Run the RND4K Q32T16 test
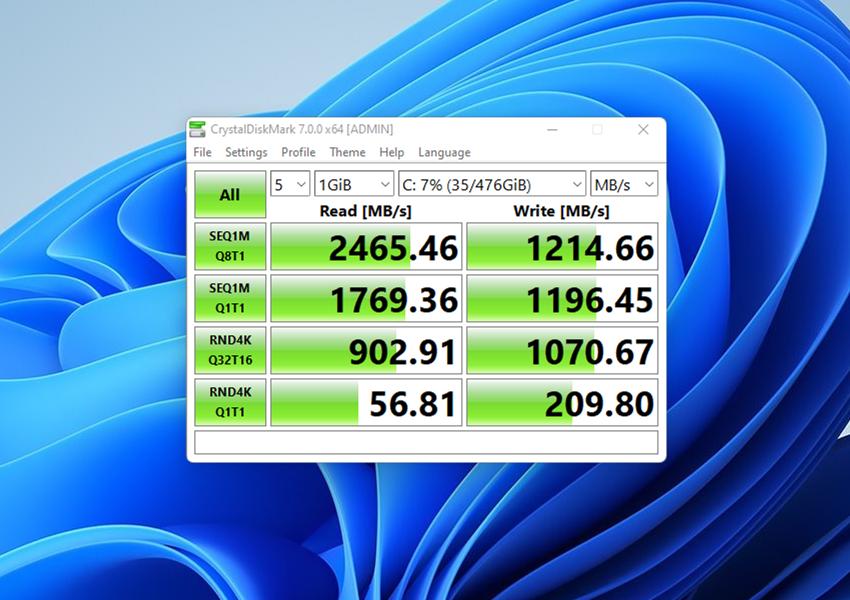 coord(230,350)
